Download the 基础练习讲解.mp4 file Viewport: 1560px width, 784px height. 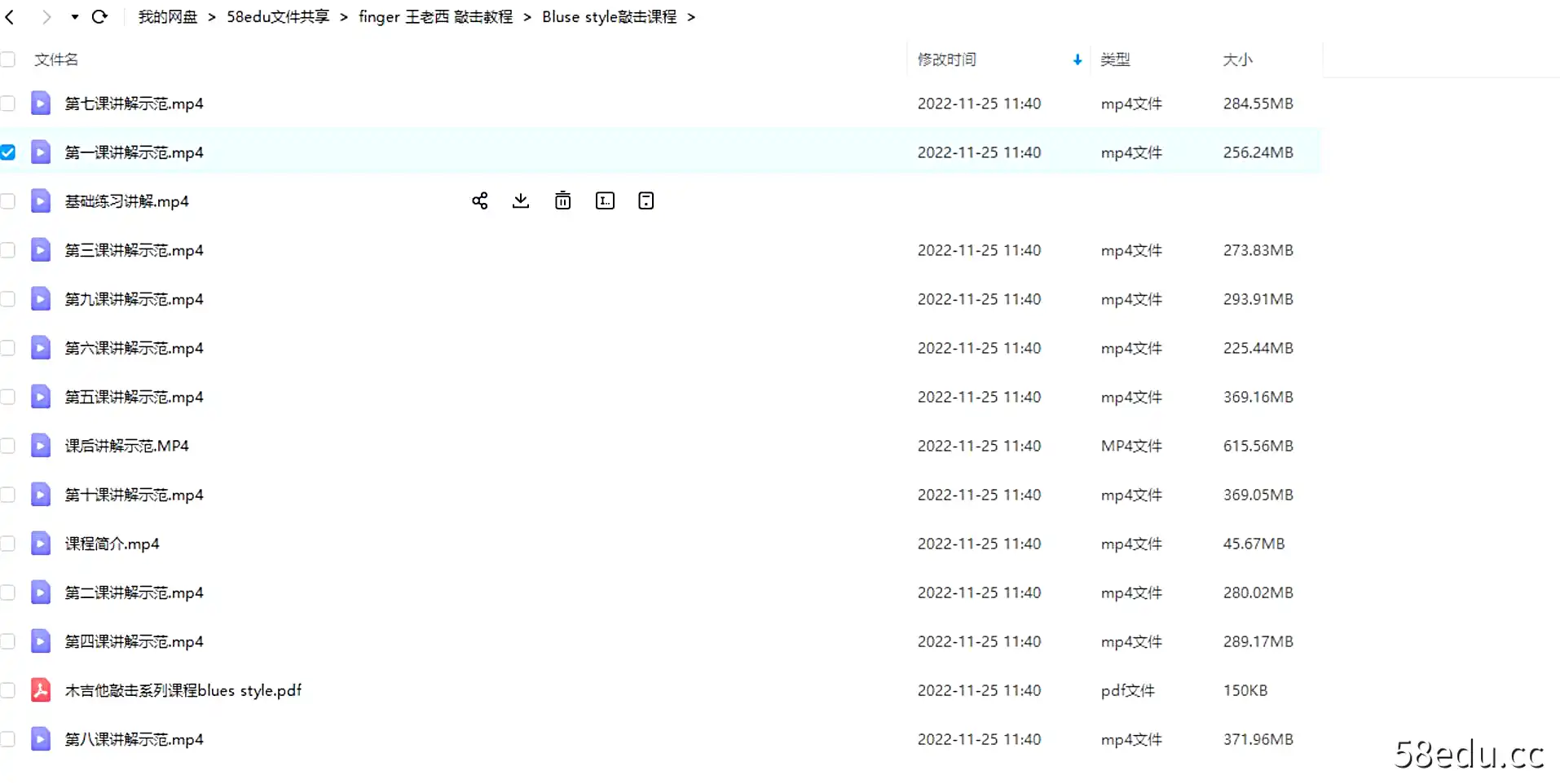tap(521, 201)
